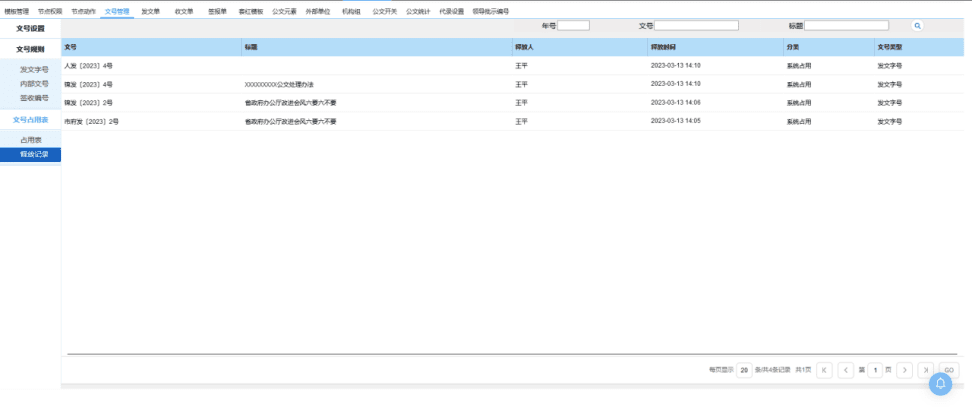The image size is (972, 414).
Task: Select 文号占用表 in the sidebar
Action: pyautogui.click(x=30, y=120)
